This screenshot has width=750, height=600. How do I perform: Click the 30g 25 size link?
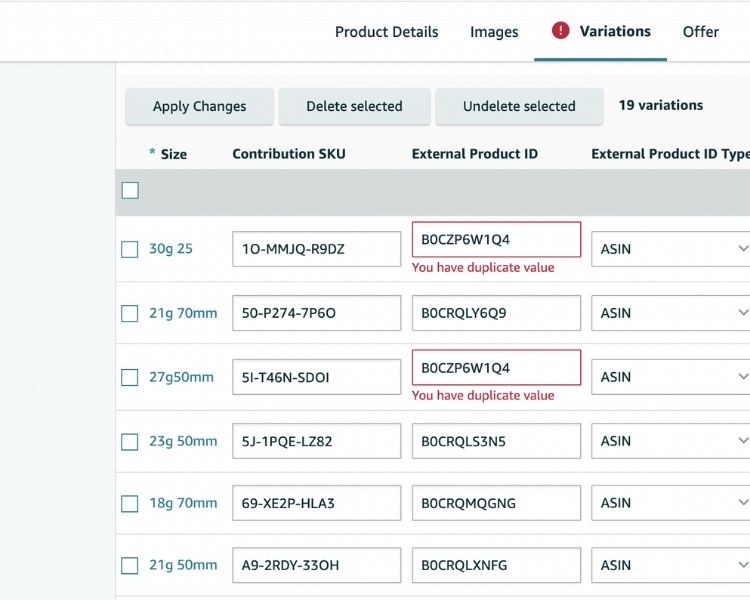point(171,249)
